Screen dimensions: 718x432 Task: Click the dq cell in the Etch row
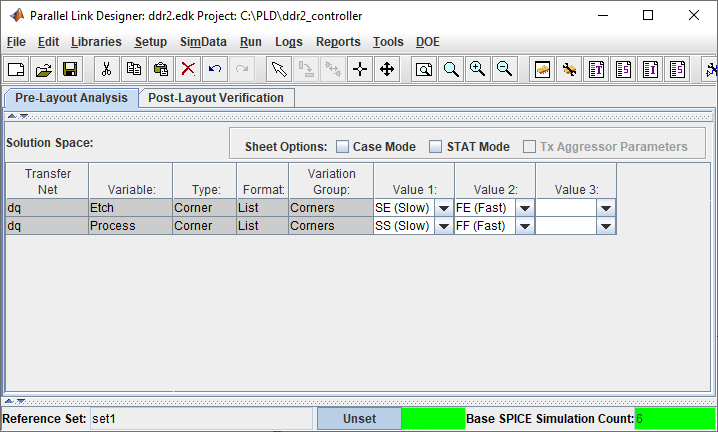point(47,208)
